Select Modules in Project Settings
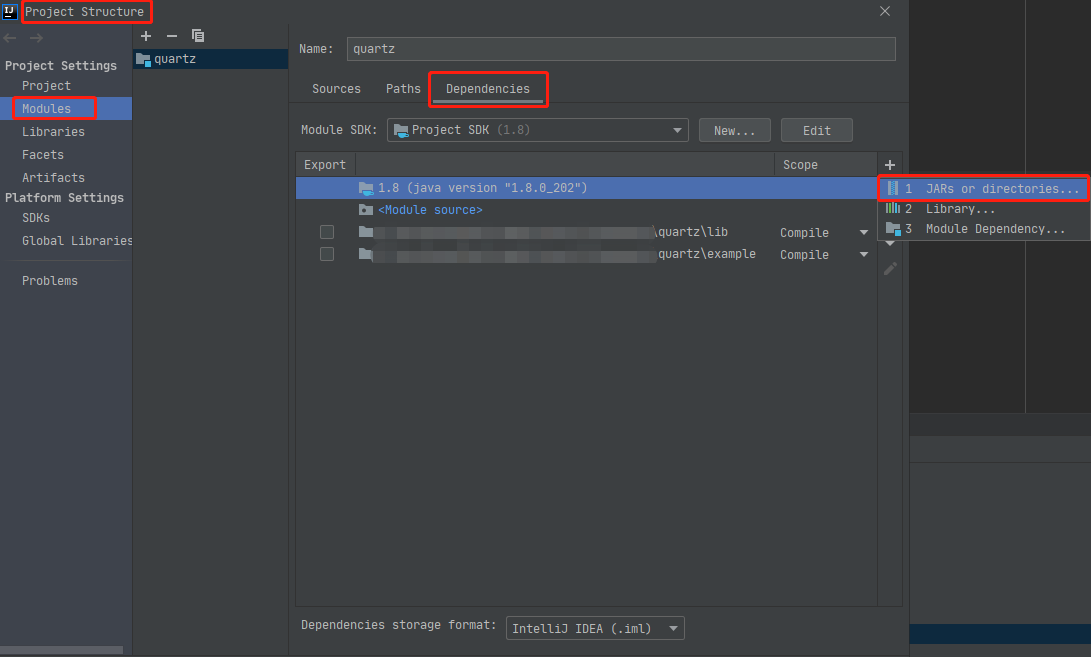 (x=66, y=109)
